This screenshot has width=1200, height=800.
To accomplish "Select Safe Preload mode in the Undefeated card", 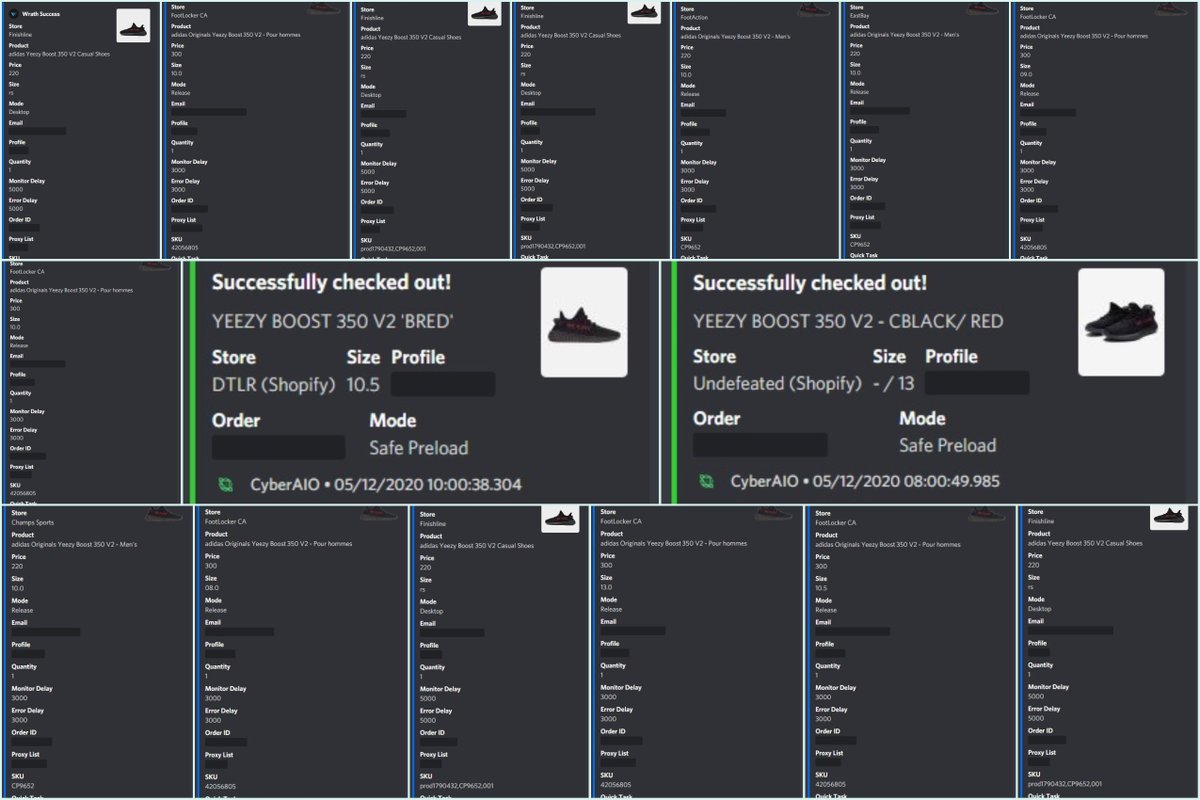I will [948, 445].
